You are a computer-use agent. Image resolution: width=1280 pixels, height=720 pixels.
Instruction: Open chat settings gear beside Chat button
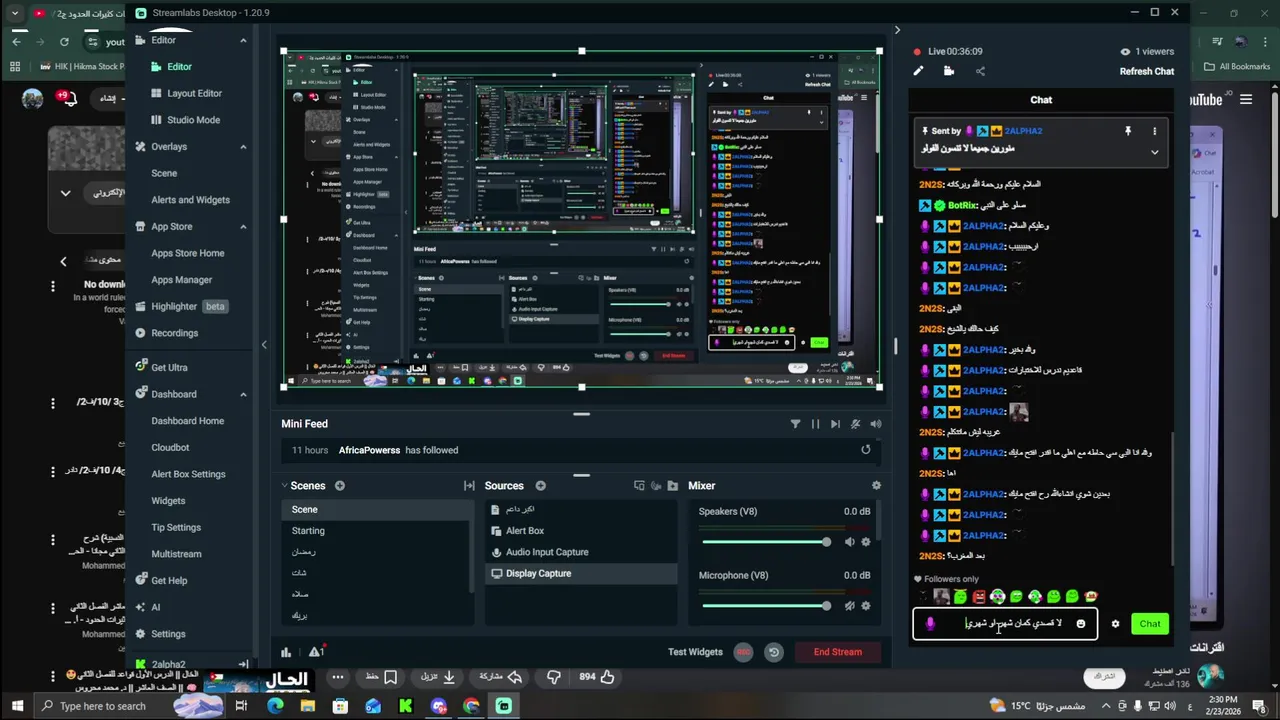tap(1115, 624)
